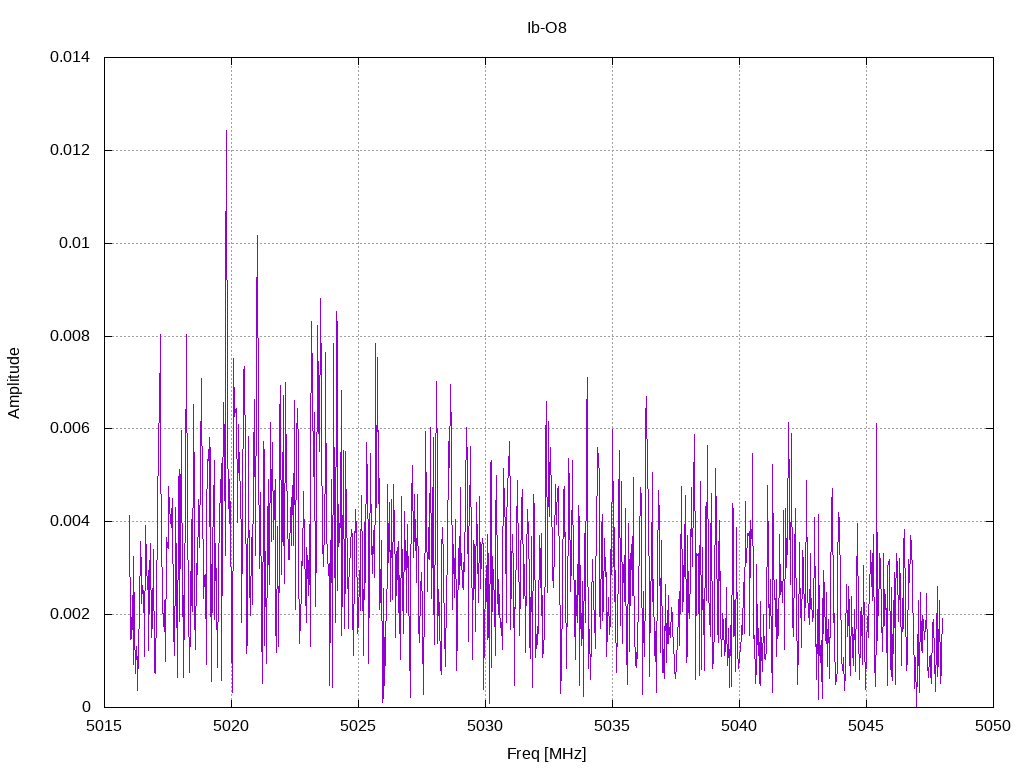Click the tallest spectrum peak near 5020 MHz
Viewport: 1024px width, 768px height.
point(227,132)
